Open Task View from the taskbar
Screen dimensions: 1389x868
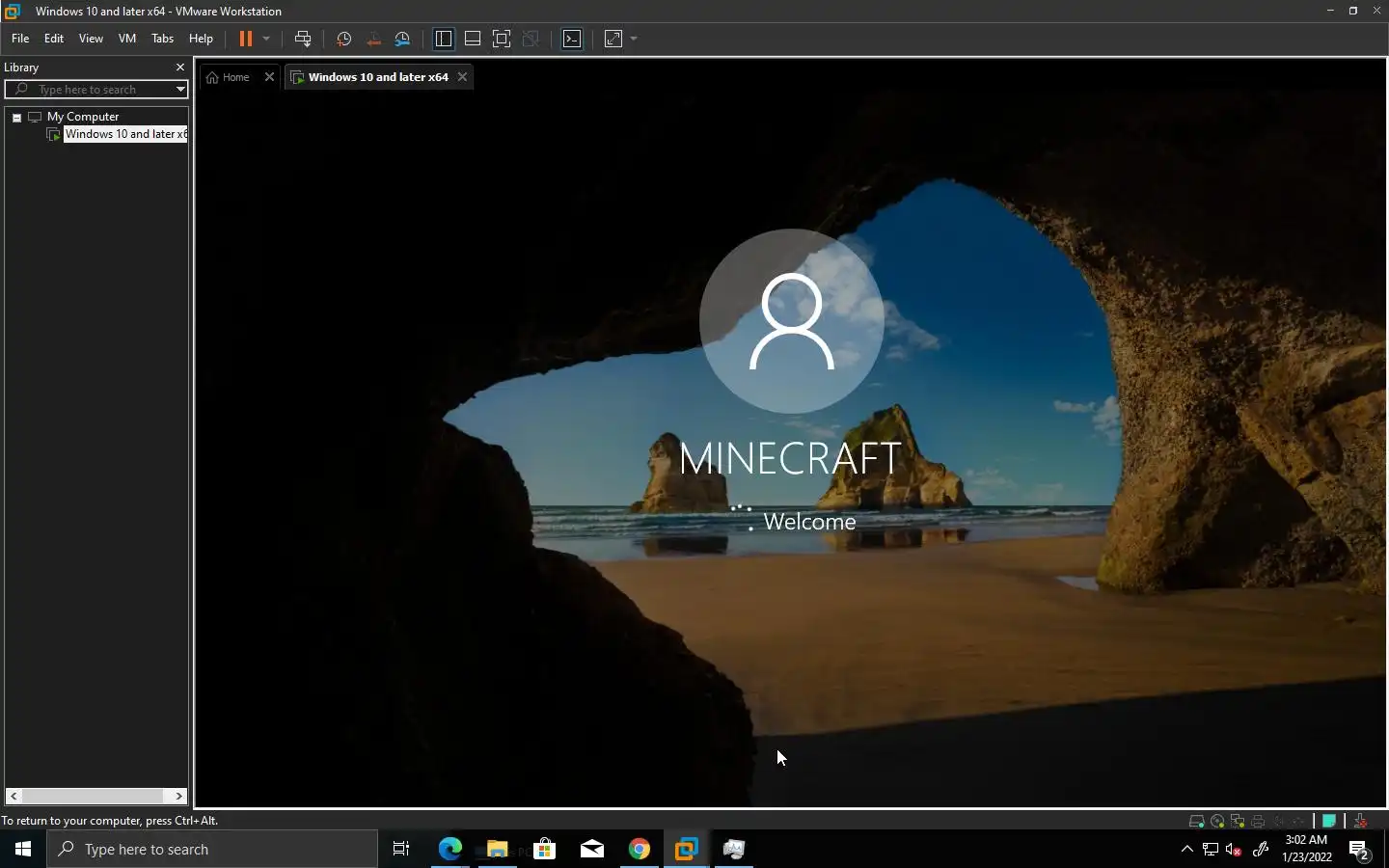(401, 849)
